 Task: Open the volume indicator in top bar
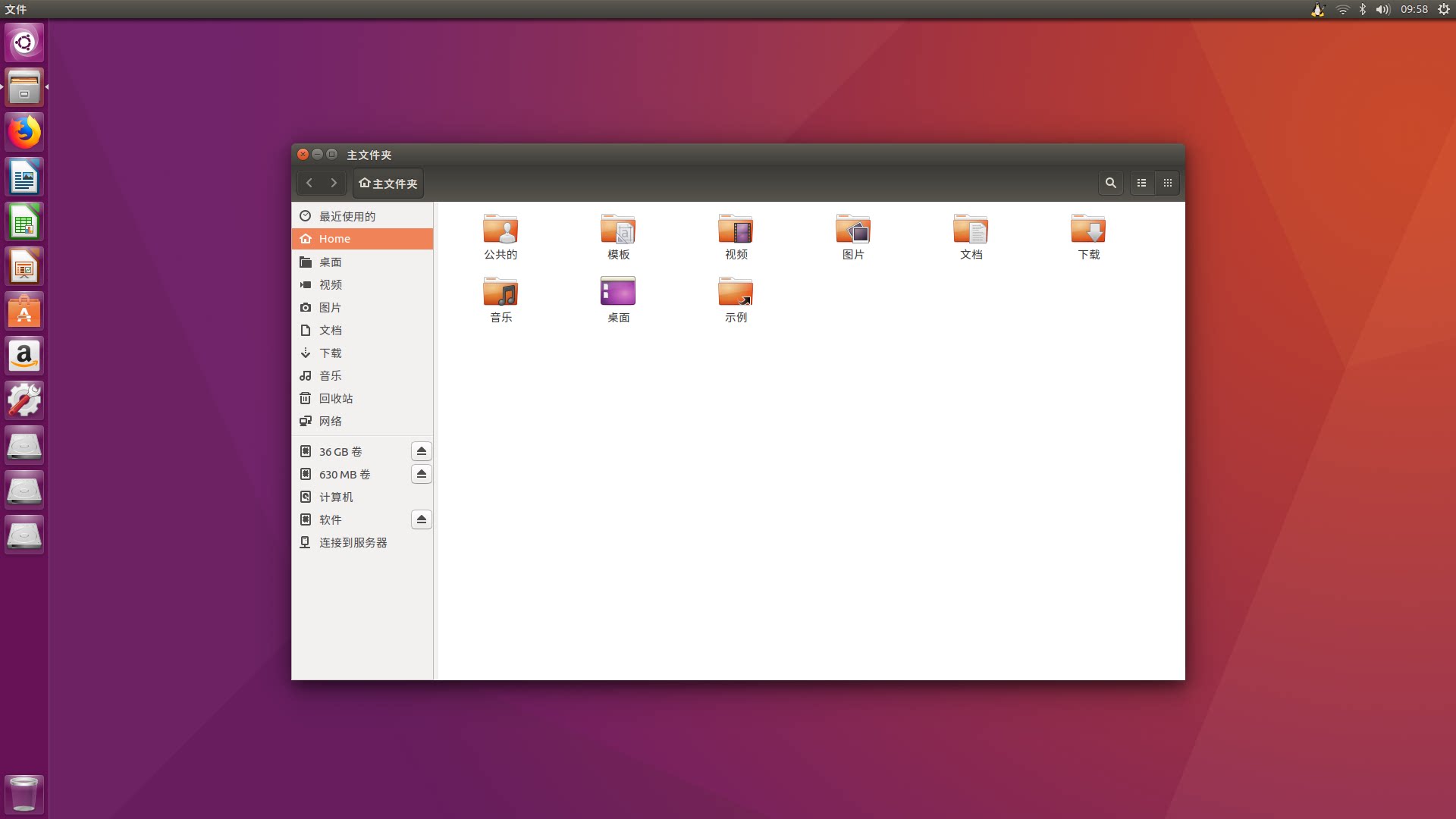tap(1382, 9)
